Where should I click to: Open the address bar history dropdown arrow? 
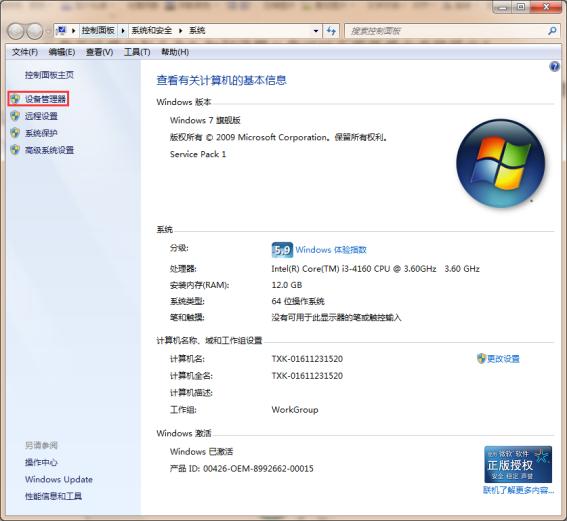click(316, 31)
